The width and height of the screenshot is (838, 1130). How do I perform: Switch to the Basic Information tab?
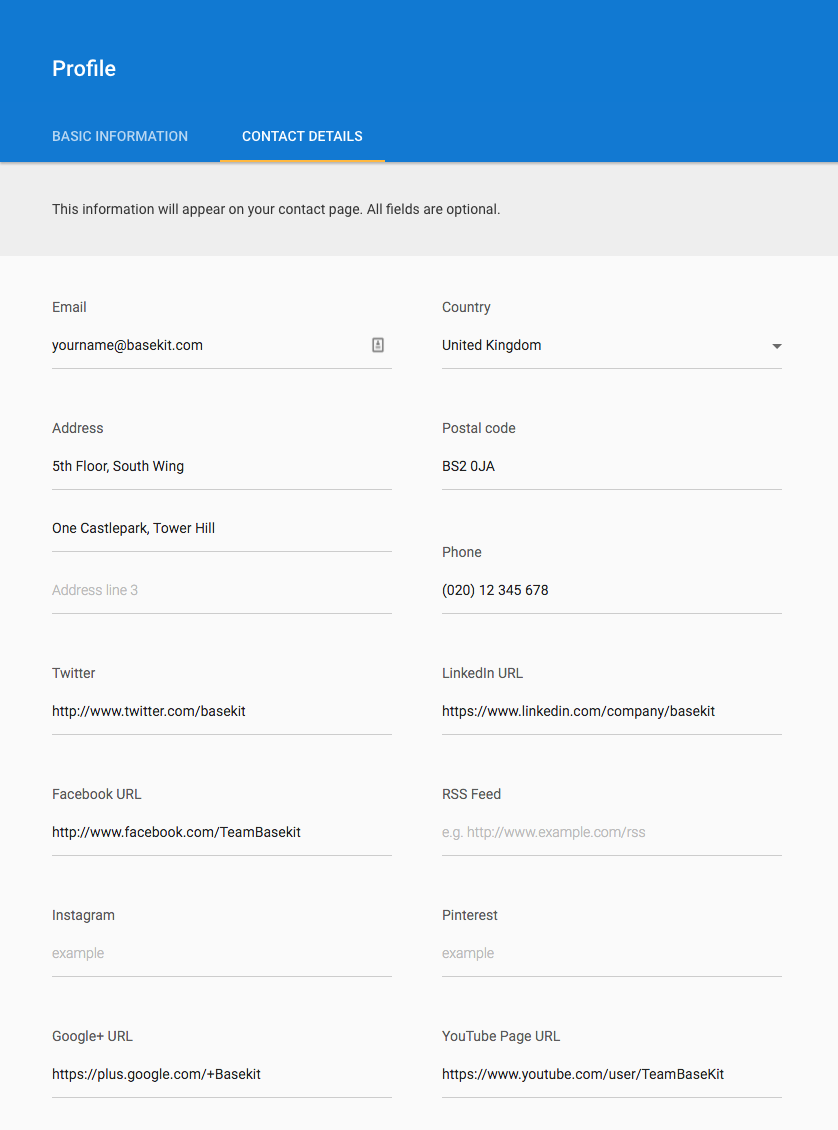(120, 136)
